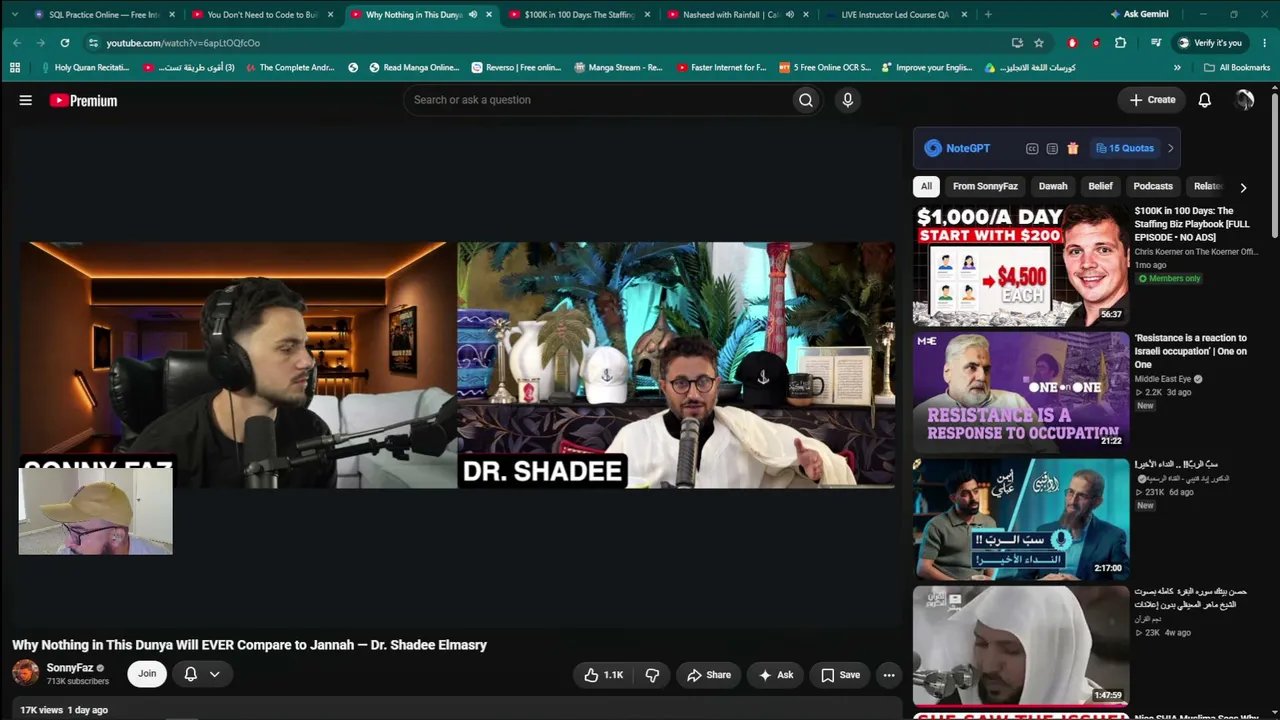The image size is (1280, 720).
Task: Select the Belief filter chip
Action: [x=1100, y=186]
